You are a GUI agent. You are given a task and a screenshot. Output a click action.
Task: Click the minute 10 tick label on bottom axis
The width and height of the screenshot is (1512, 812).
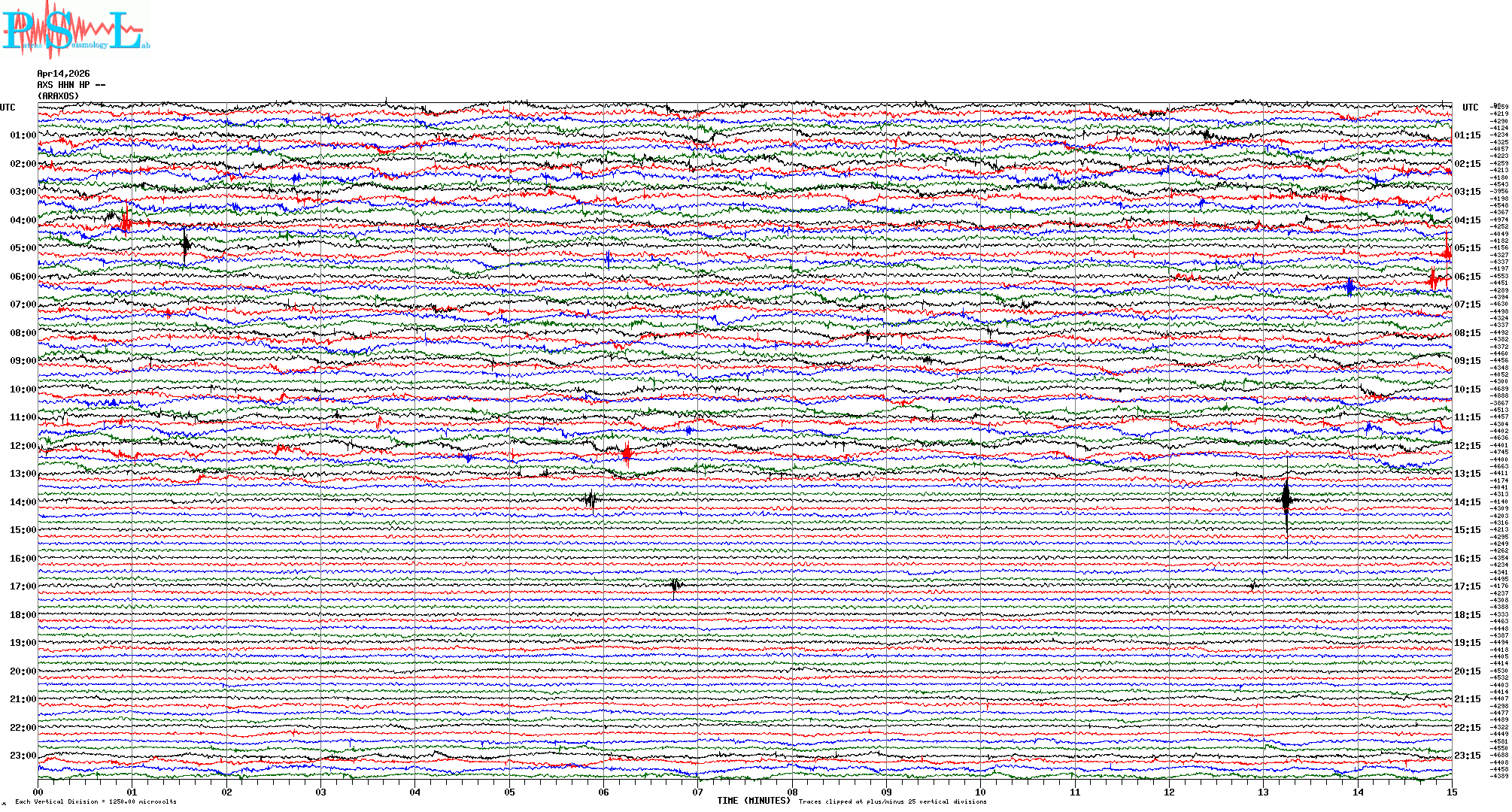pos(980,792)
